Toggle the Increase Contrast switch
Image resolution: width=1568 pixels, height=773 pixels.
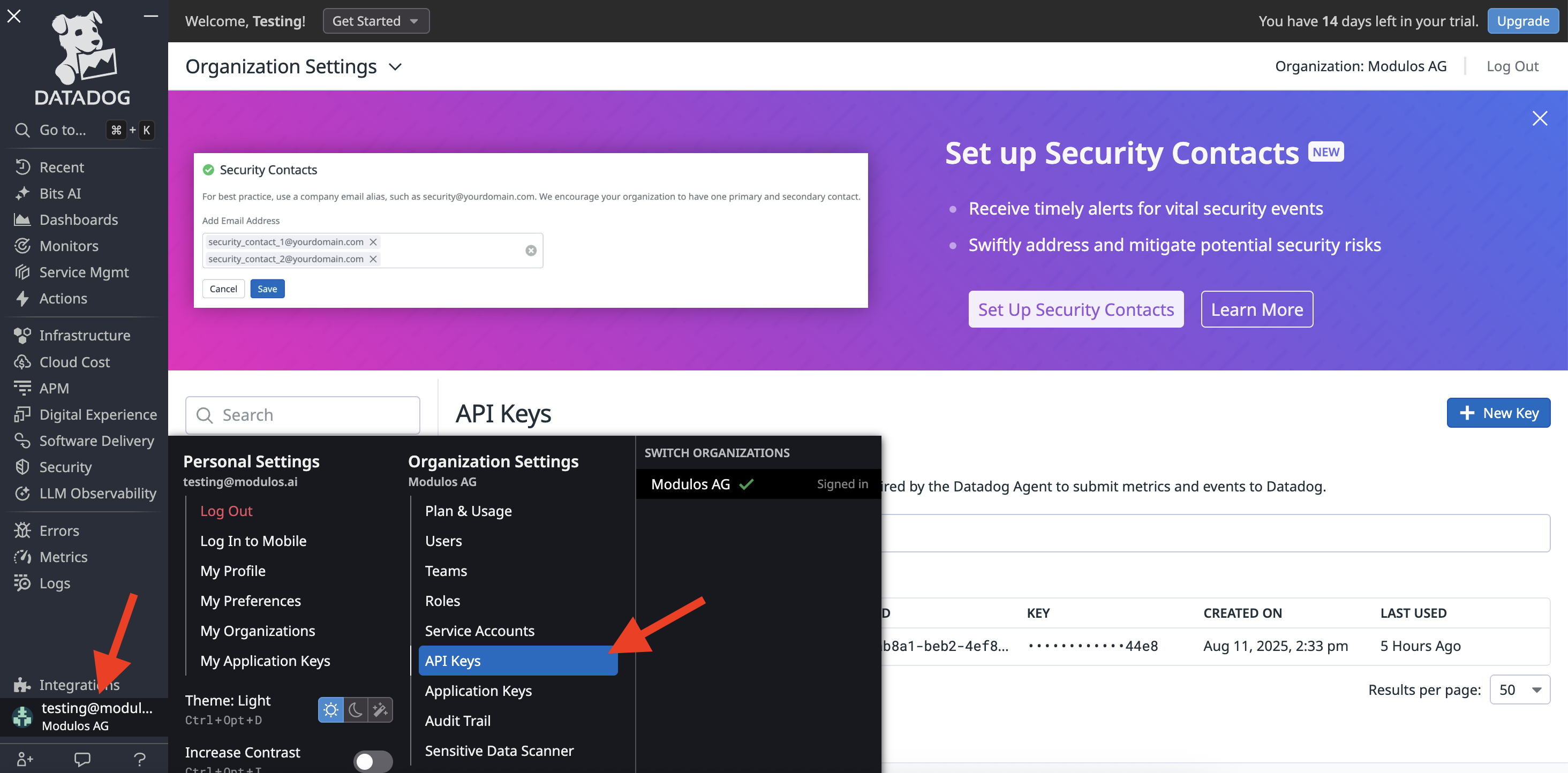pos(373,761)
